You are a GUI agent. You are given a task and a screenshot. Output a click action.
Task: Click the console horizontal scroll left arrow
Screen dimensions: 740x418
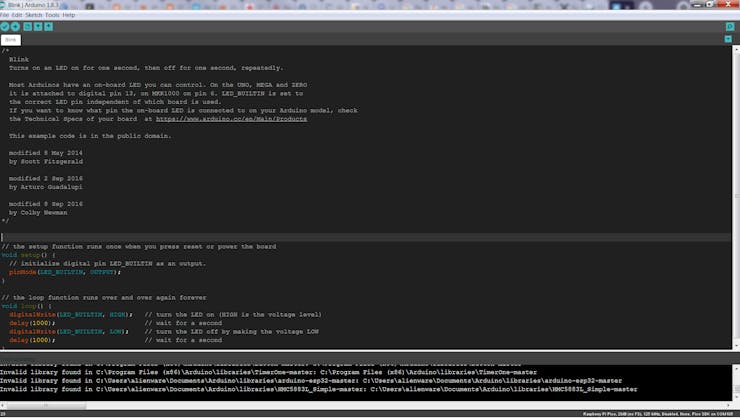(x=3, y=405)
